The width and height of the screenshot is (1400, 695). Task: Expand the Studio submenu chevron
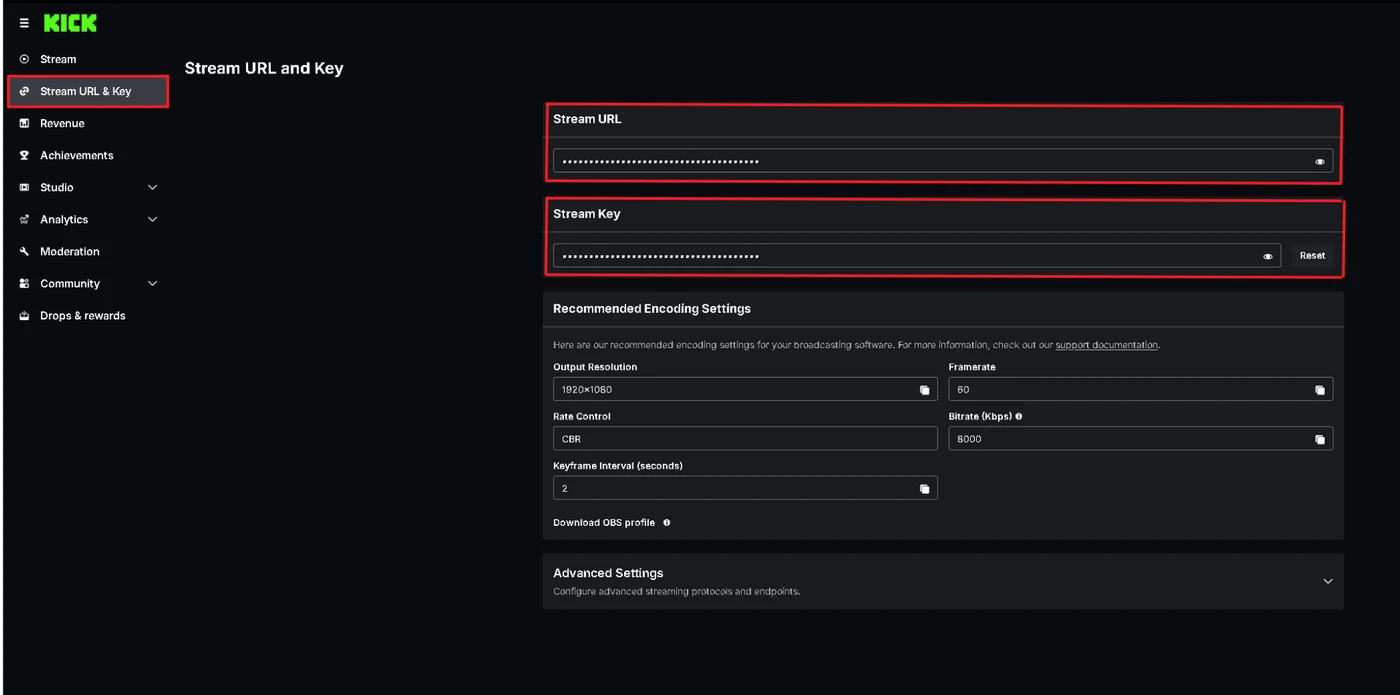click(152, 187)
